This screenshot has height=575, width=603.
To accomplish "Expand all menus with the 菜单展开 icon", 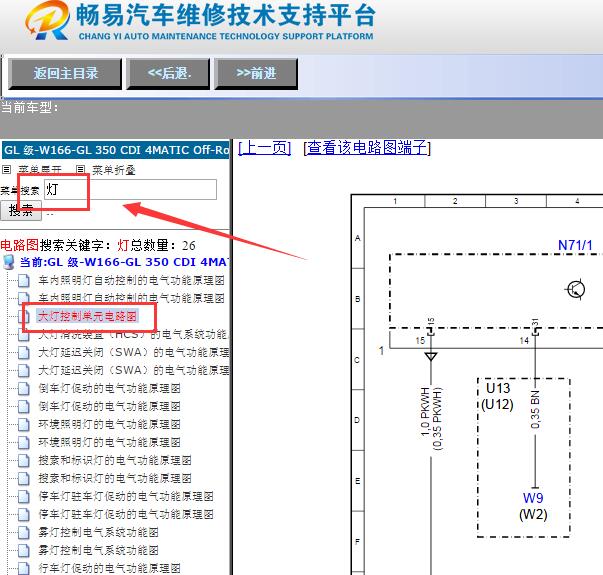I will pyautogui.click(x=7, y=169).
